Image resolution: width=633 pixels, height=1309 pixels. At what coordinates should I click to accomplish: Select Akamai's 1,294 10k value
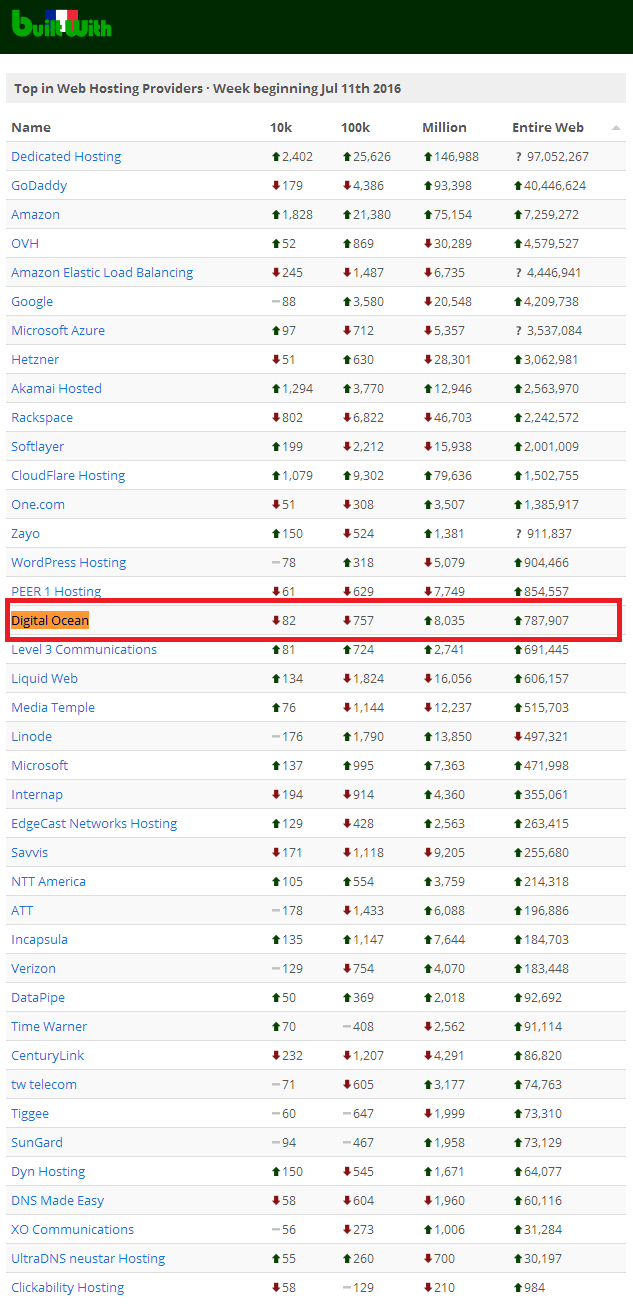[297, 388]
